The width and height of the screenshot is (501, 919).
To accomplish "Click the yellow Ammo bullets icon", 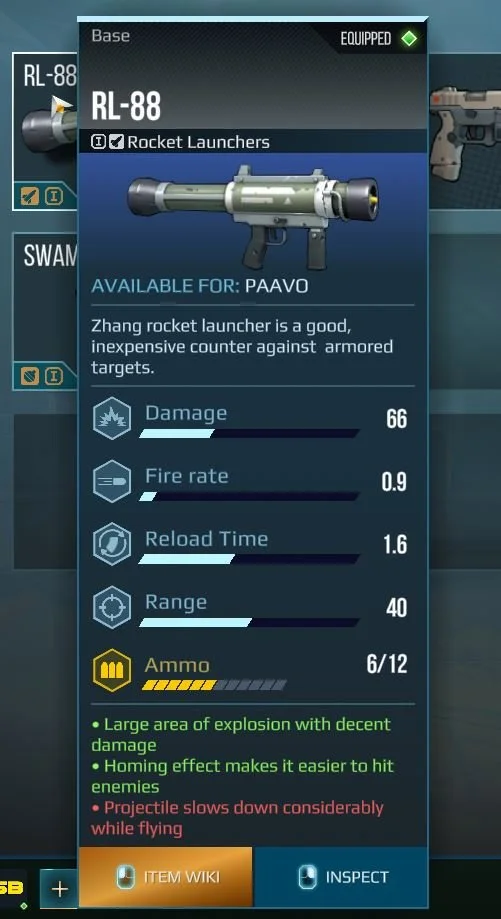I will pos(111,670).
